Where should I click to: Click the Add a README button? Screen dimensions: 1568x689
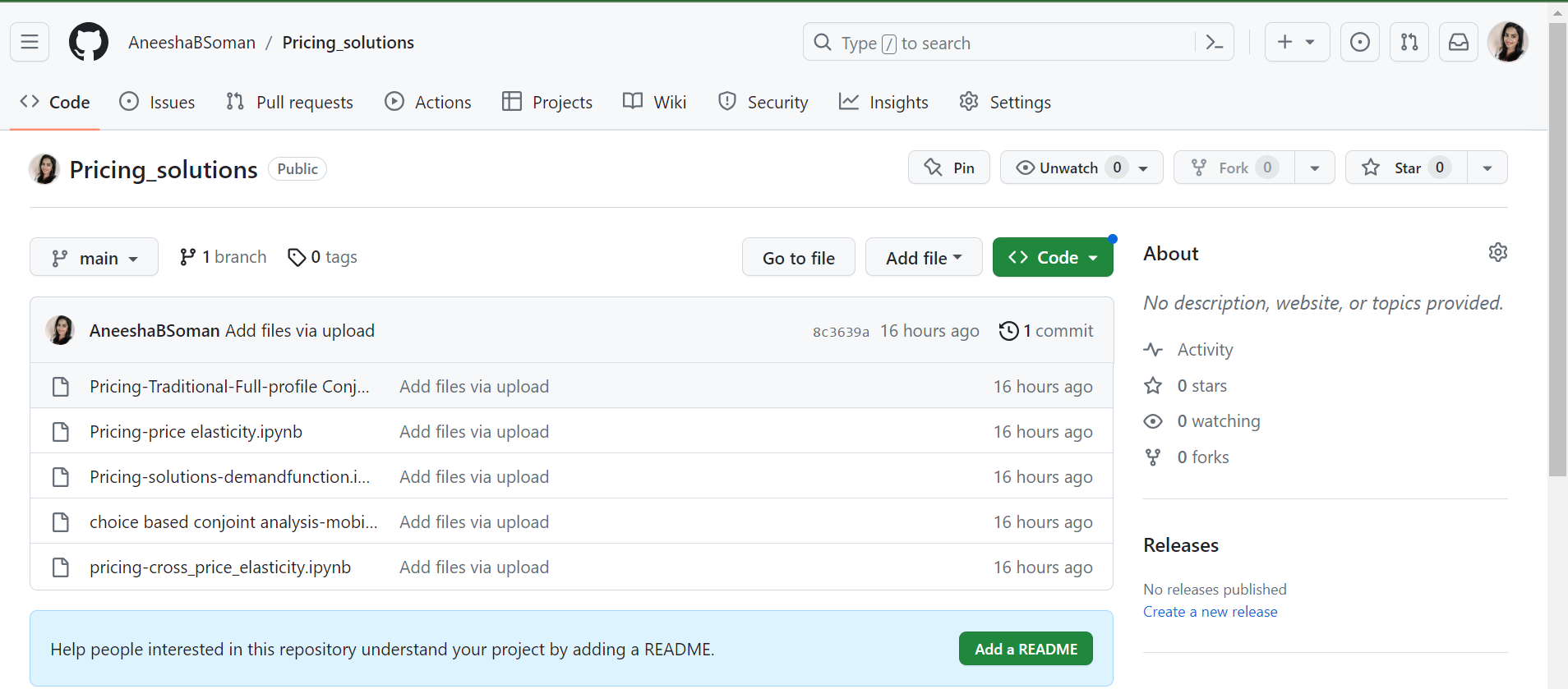pyautogui.click(x=1026, y=649)
